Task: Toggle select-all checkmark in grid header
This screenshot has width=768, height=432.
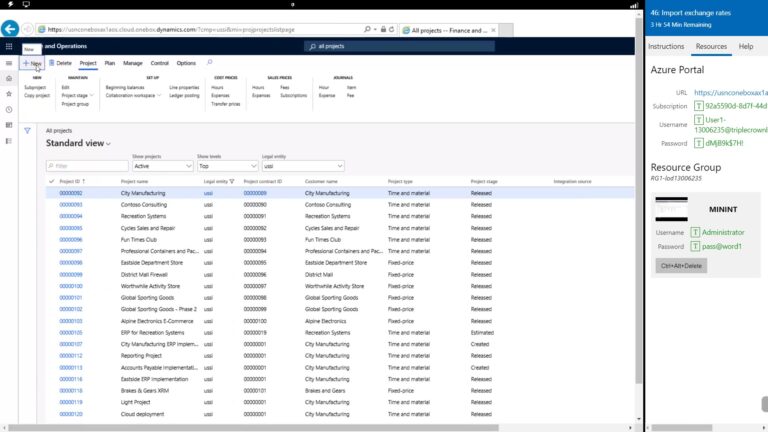Action: (51, 181)
